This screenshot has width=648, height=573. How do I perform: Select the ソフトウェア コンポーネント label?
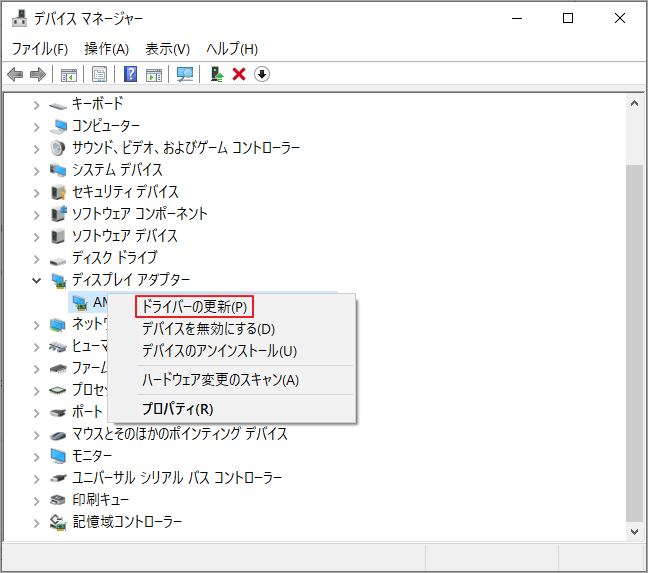(140, 214)
